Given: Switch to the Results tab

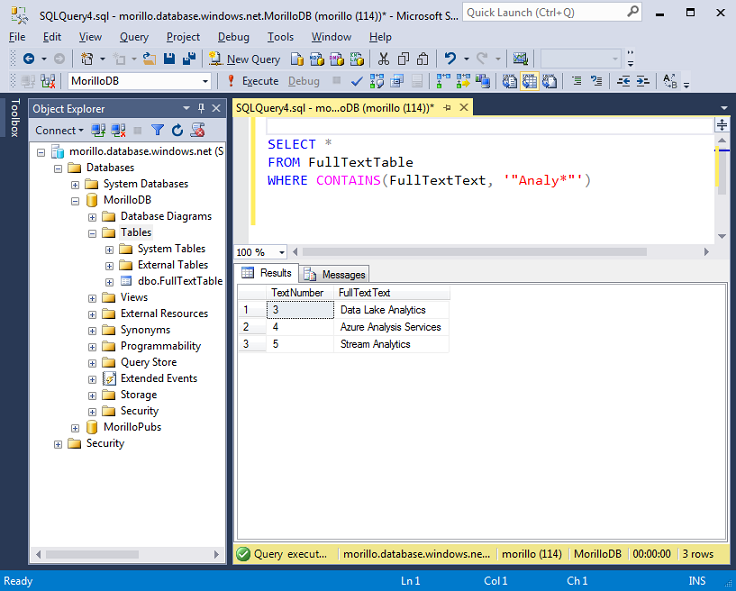Looking at the screenshot, I should 266,273.
